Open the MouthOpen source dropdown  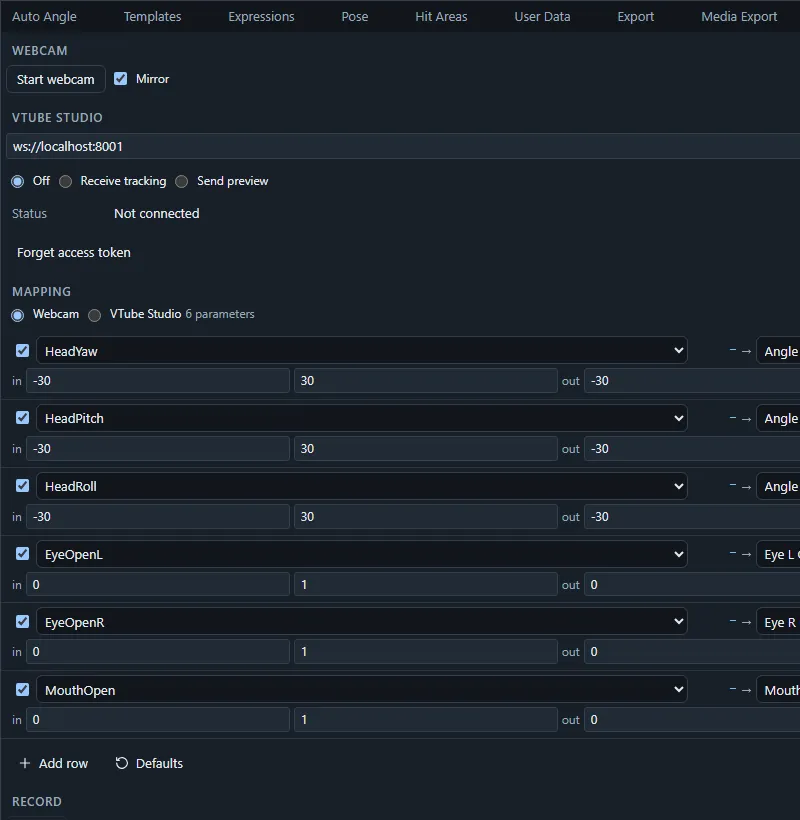point(361,690)
